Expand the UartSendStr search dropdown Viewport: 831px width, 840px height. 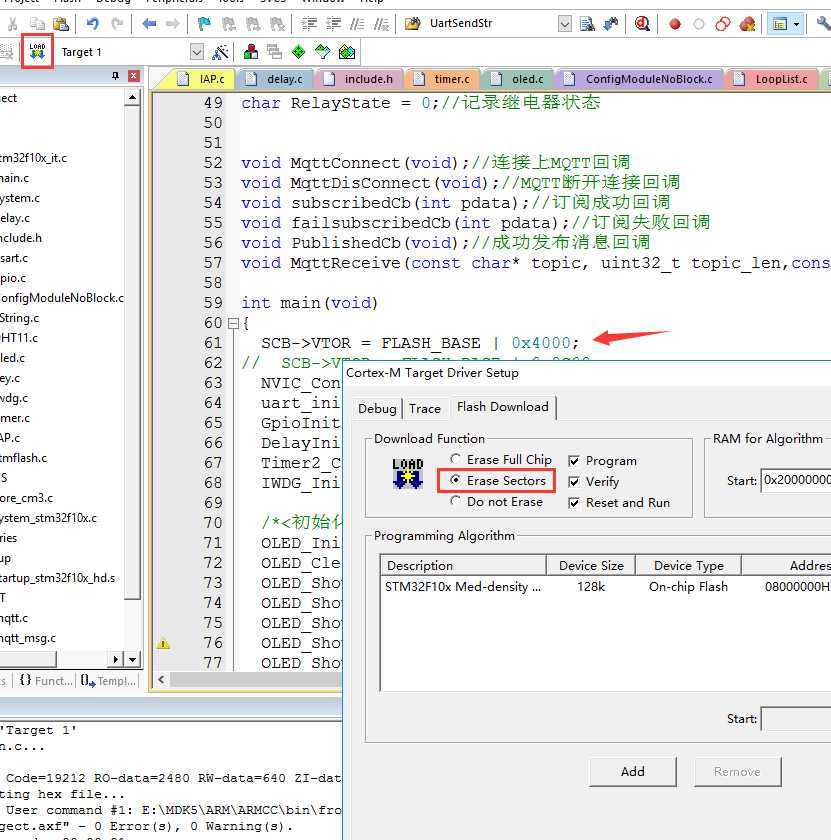coord(565,24)
